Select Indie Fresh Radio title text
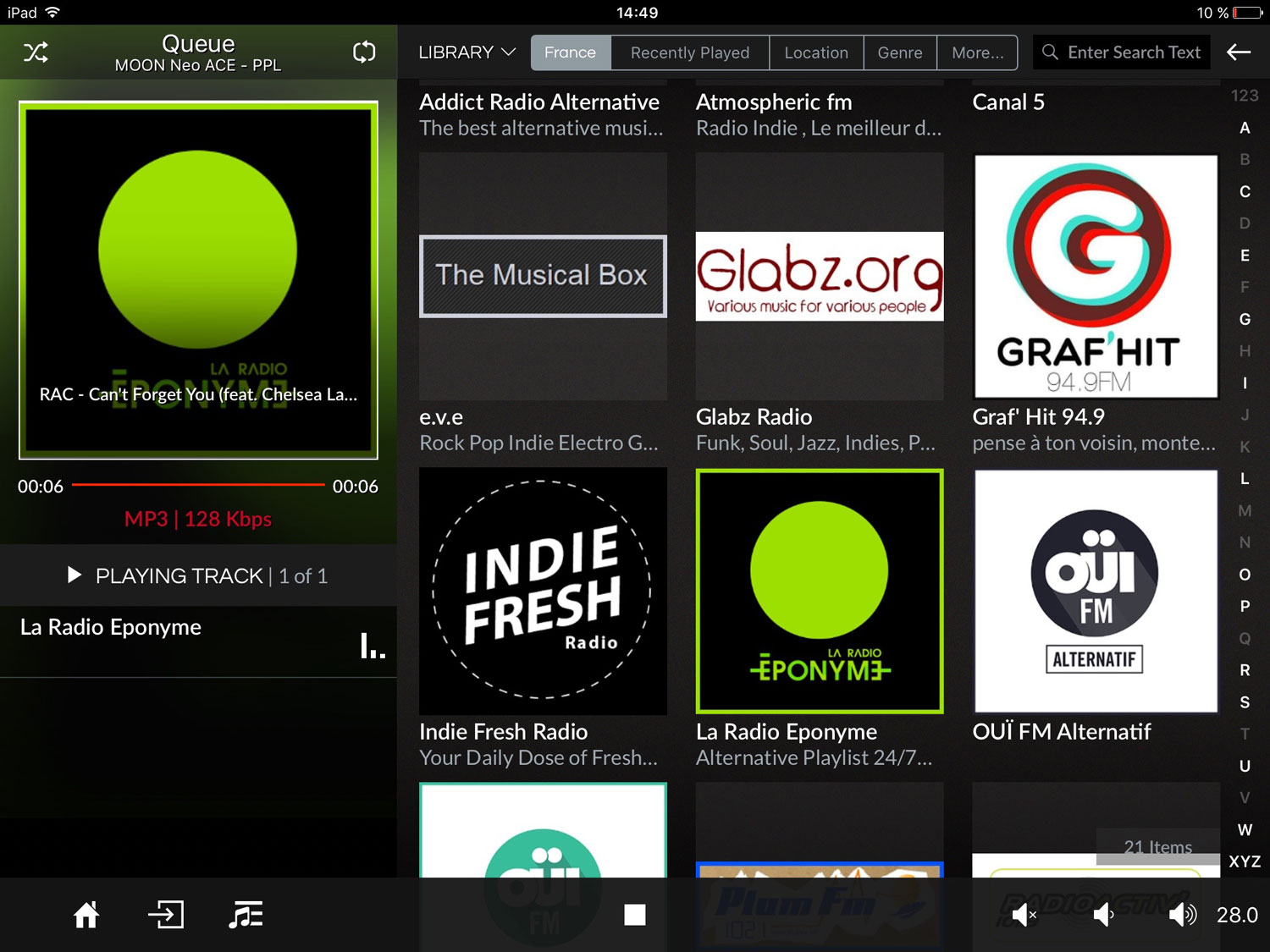The image size is (1270, 952). [x=503, y=732]
